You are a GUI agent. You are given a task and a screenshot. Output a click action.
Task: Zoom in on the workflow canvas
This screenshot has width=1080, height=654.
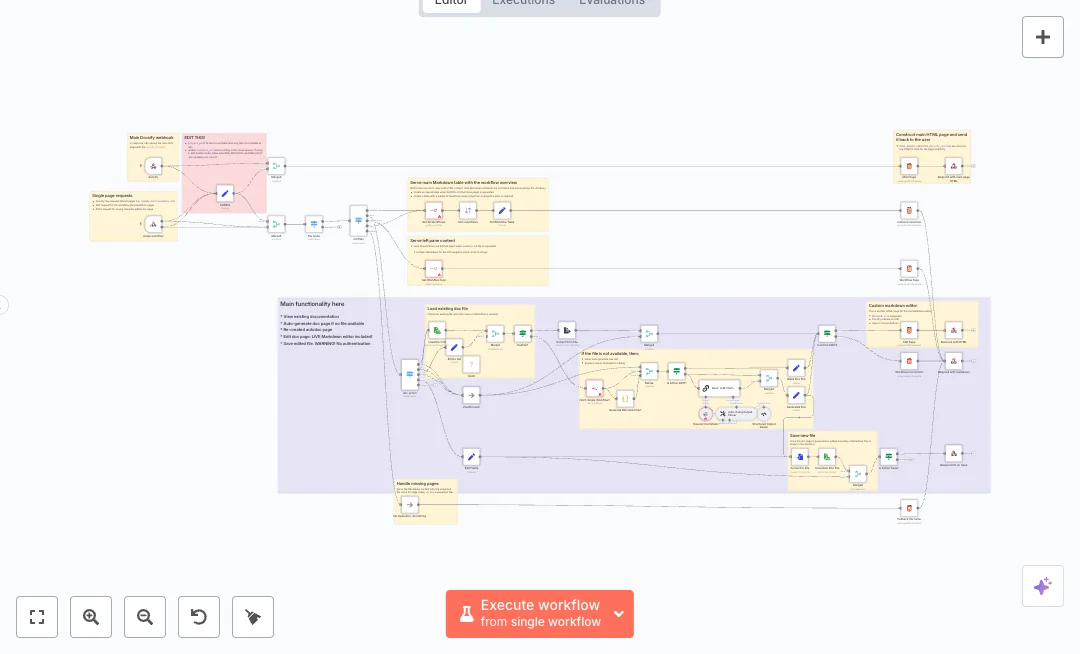click(91, 617)
